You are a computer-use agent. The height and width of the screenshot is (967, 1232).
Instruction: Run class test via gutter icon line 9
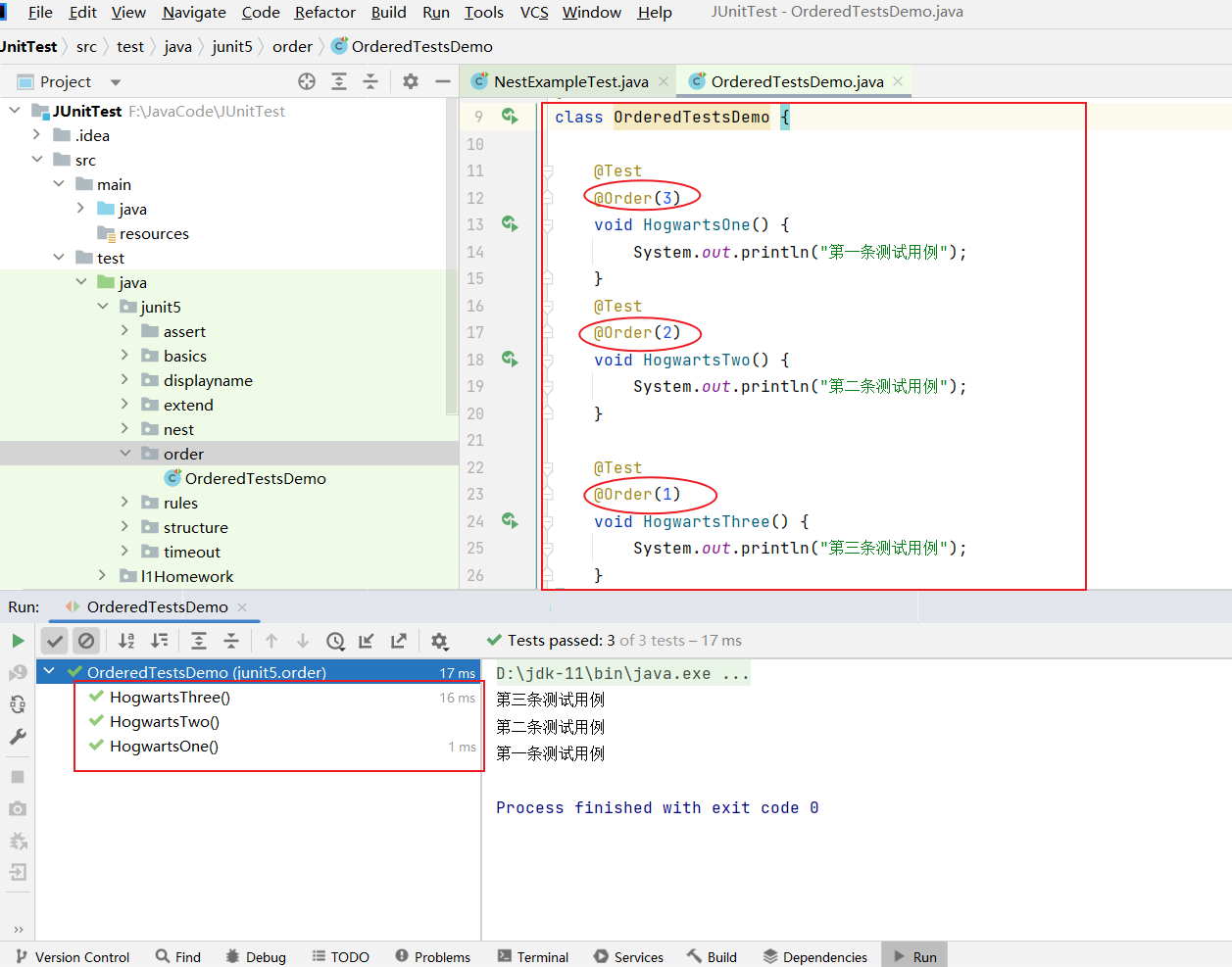510,117
